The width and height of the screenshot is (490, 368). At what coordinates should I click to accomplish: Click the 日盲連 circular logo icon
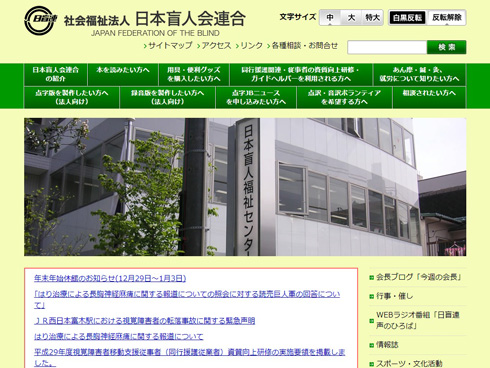[40, 20]
